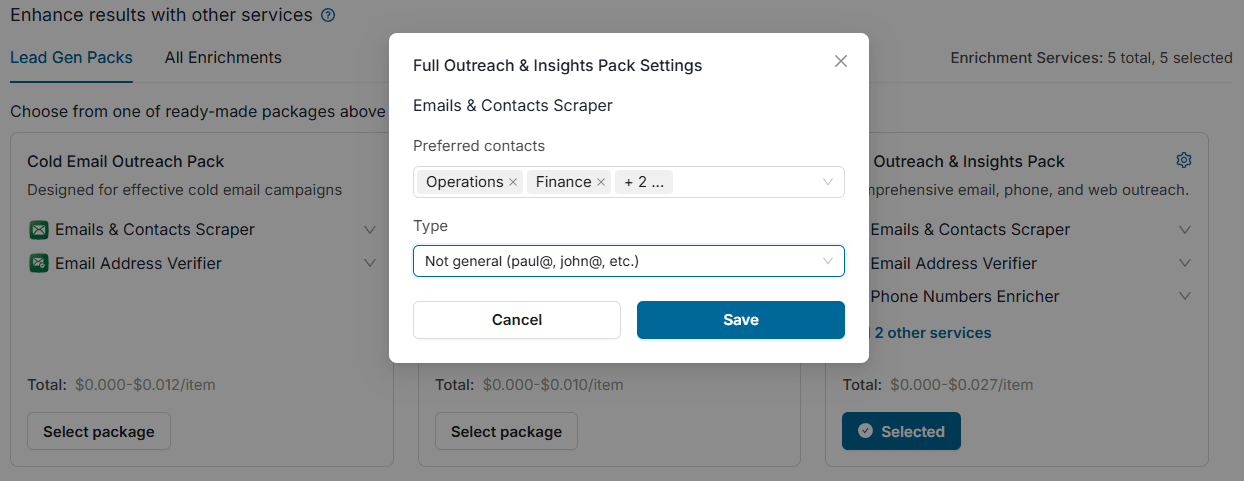Expand Phone Numbers Enricher service

[1185, 297]
